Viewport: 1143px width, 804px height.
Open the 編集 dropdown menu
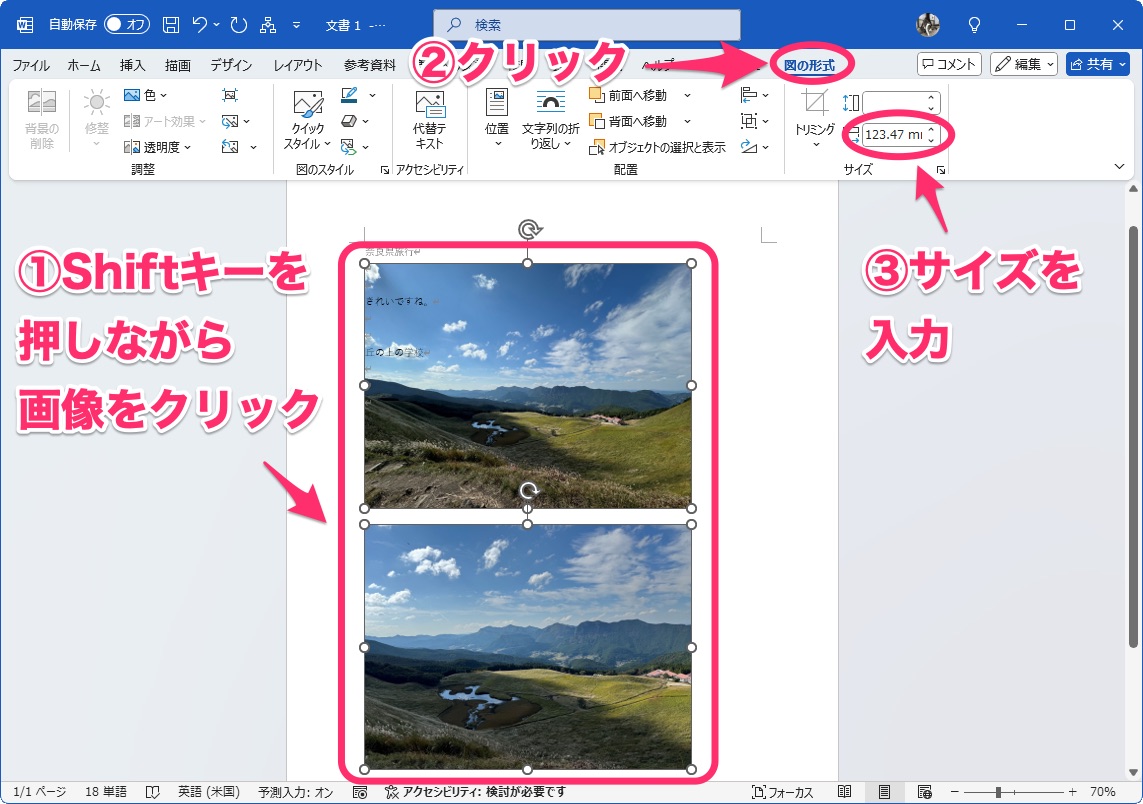click(1027, 63)
